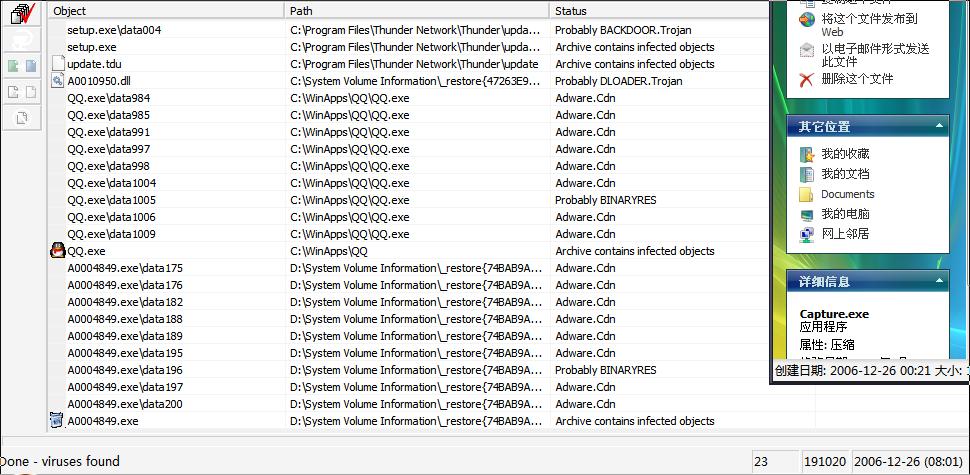Collapse the 其它位置 panel with its arrow
970x475 pixels.
pyautogui.click(x=939, y=126)
